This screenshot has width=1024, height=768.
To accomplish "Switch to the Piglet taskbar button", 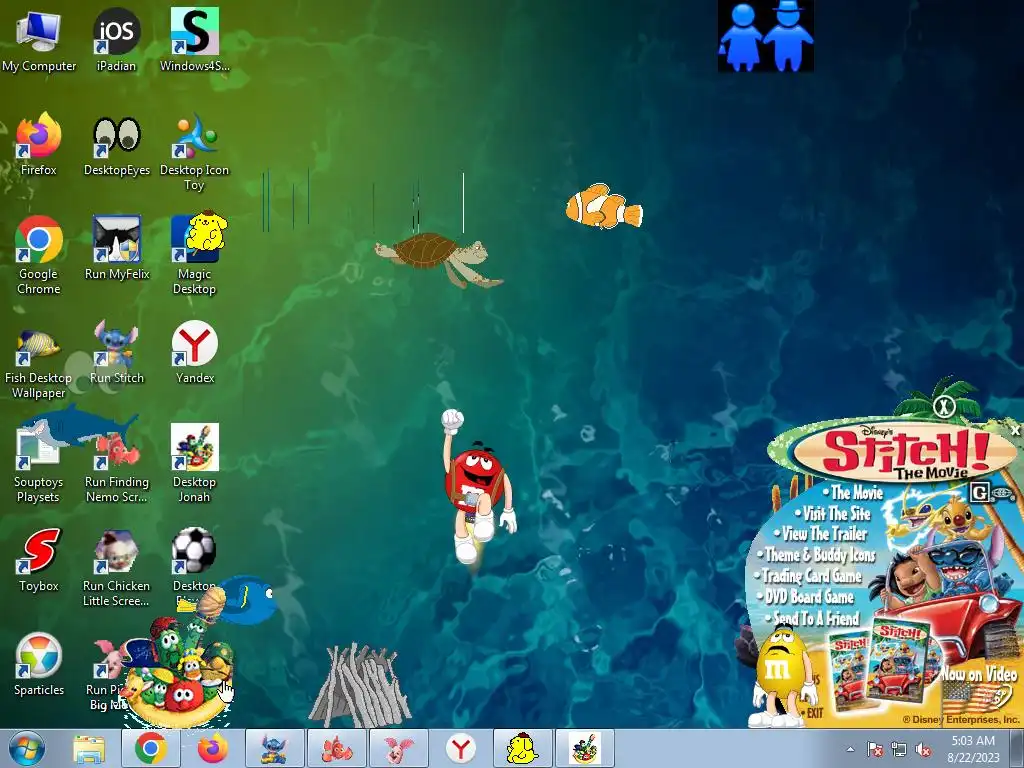I will (398, 748).
